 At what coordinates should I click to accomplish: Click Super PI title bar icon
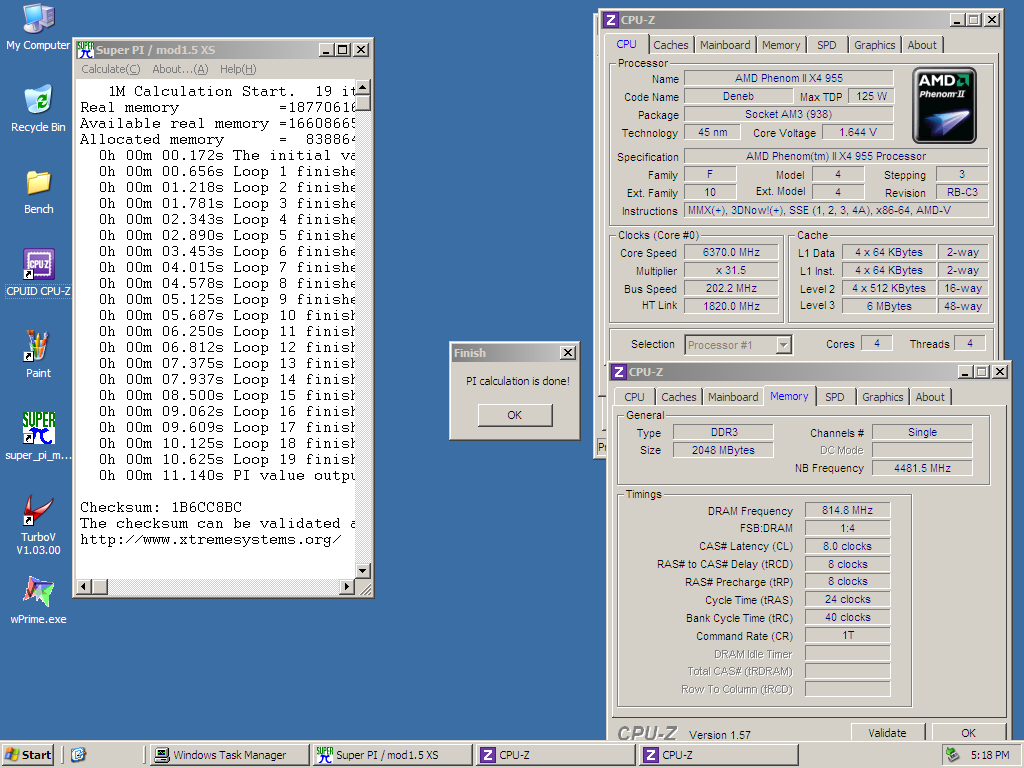[x=86, y=50]
